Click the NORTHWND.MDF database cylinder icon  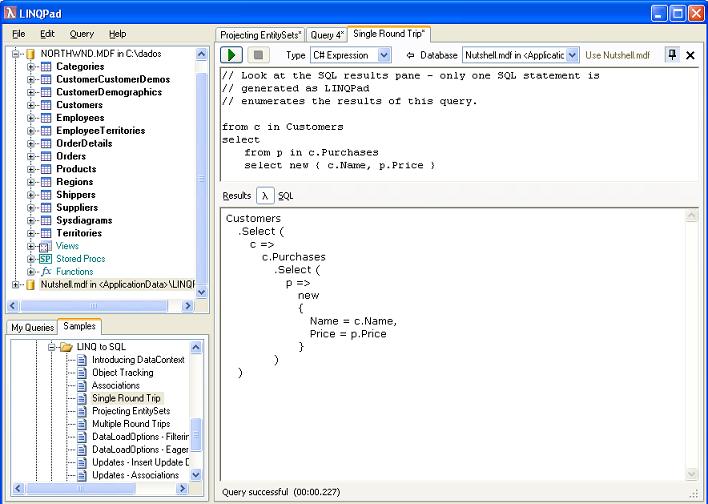click(x=30, y=54)
